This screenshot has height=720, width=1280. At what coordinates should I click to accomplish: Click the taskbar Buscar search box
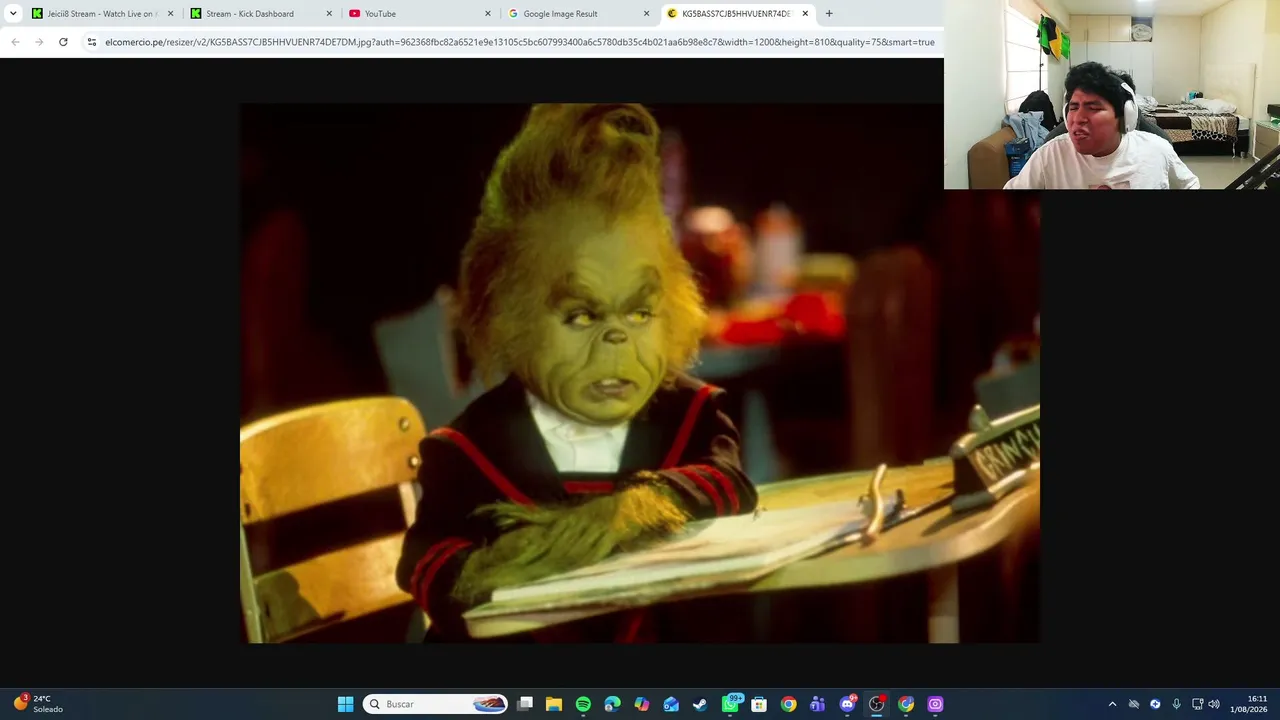[x=435, y=704]
